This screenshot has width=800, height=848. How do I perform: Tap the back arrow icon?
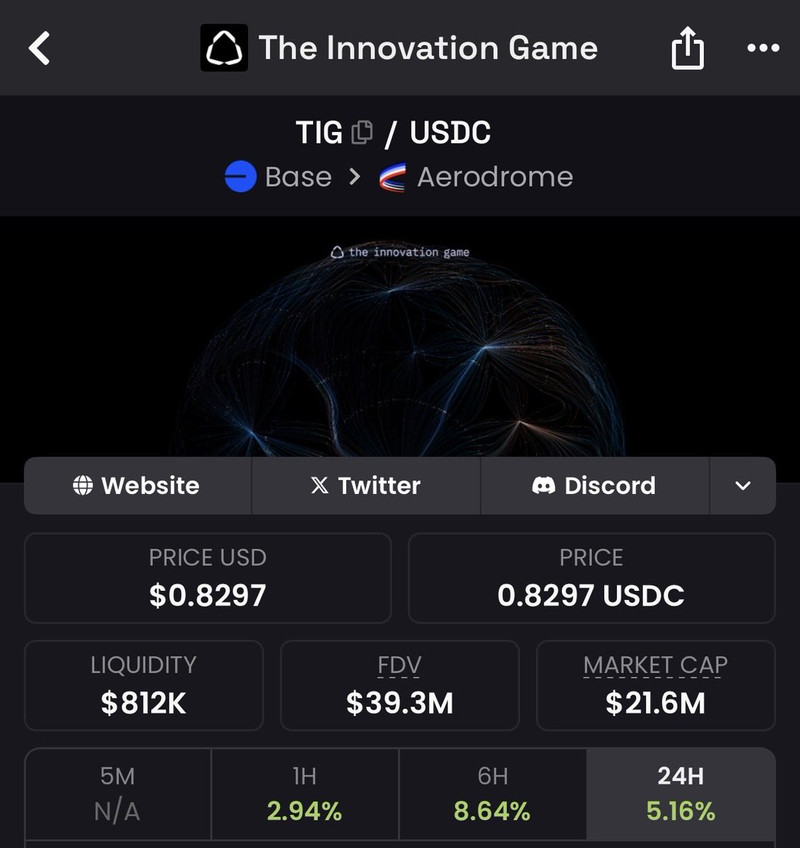[x=39, y=48]
